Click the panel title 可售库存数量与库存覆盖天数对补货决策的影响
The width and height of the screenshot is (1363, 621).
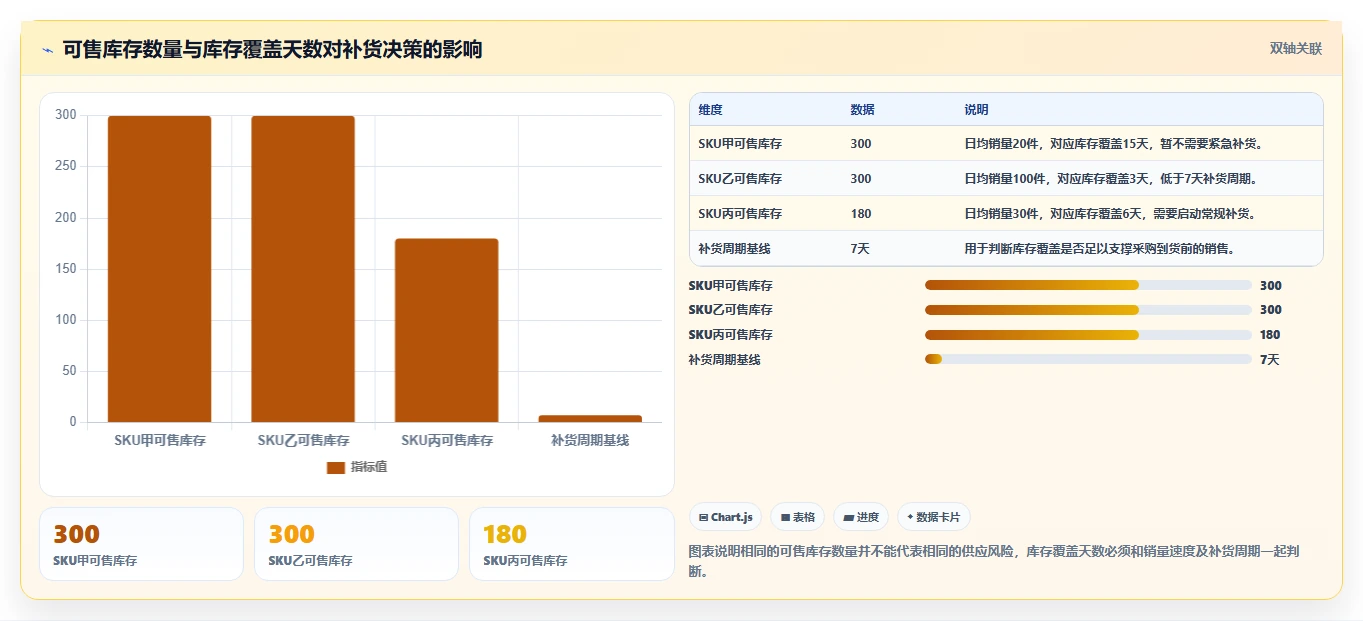point(272,49)
